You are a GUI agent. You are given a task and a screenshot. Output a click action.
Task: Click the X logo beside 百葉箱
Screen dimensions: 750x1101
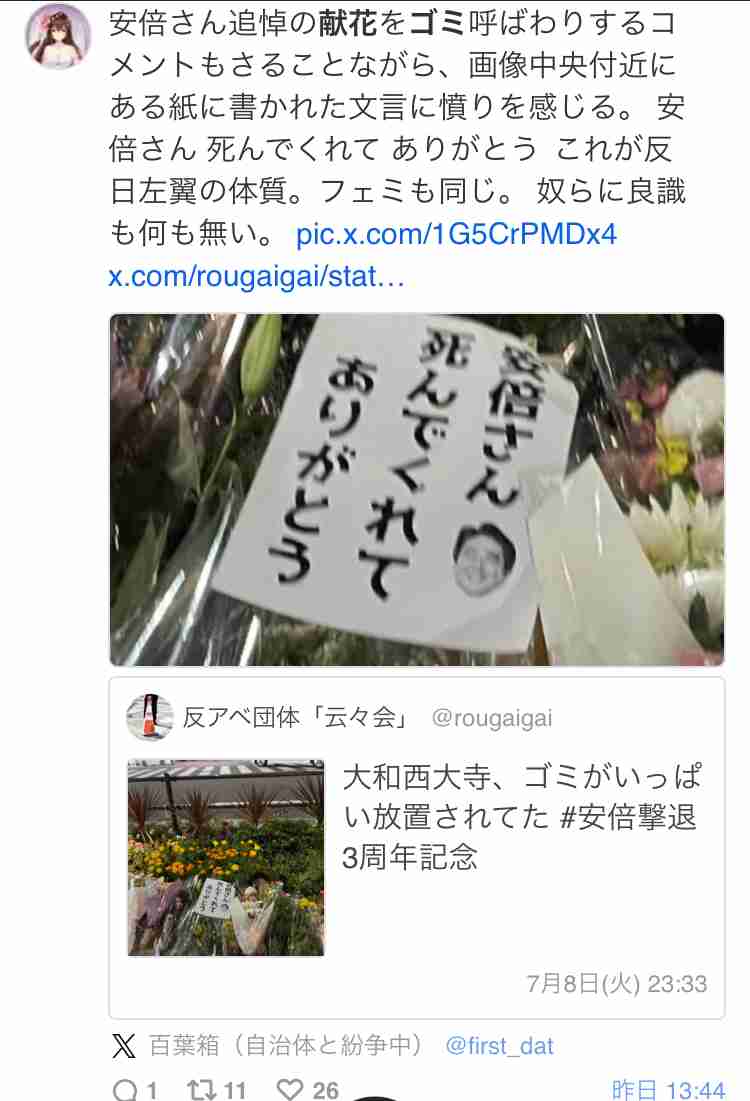[124, 1046]
